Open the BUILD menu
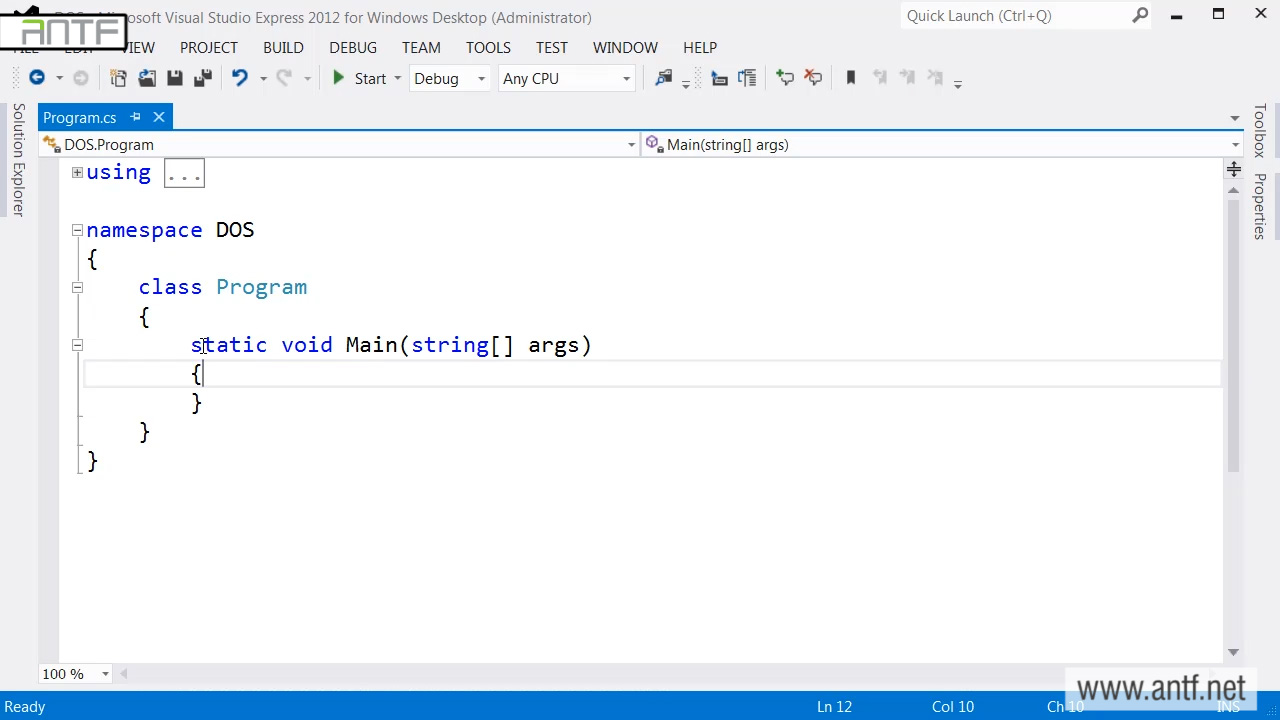This screenshot has height=720, width=1280. [283, 47]
